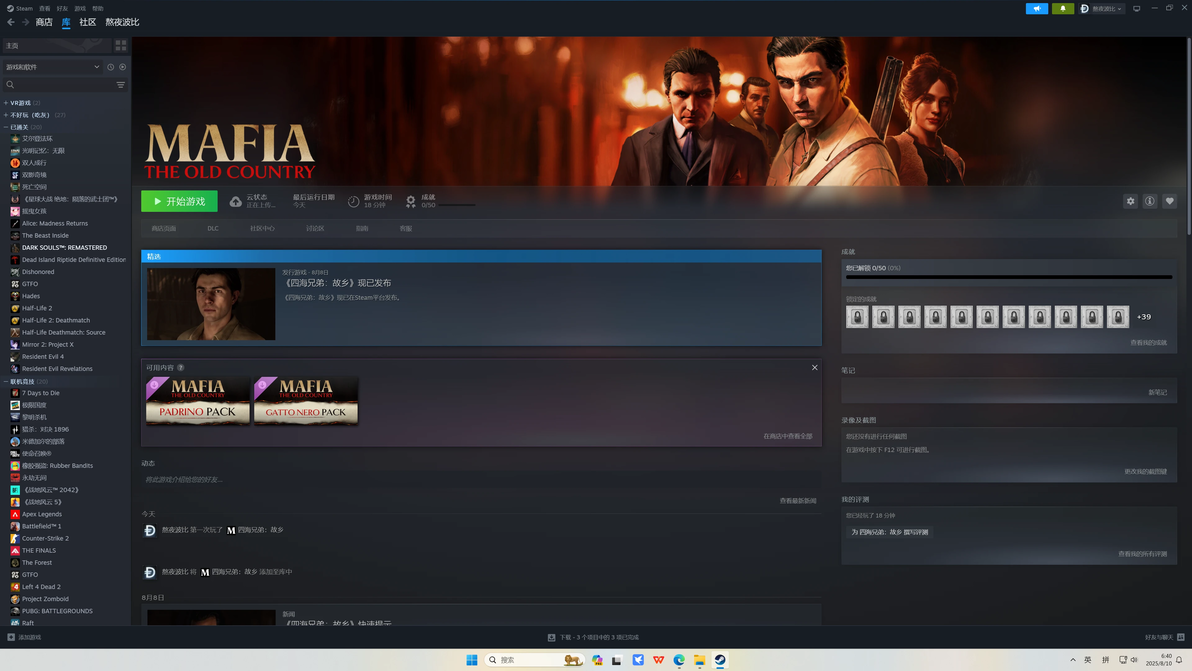
Task: Open 游戏和软件 filter dropdown
Action: 52,67
